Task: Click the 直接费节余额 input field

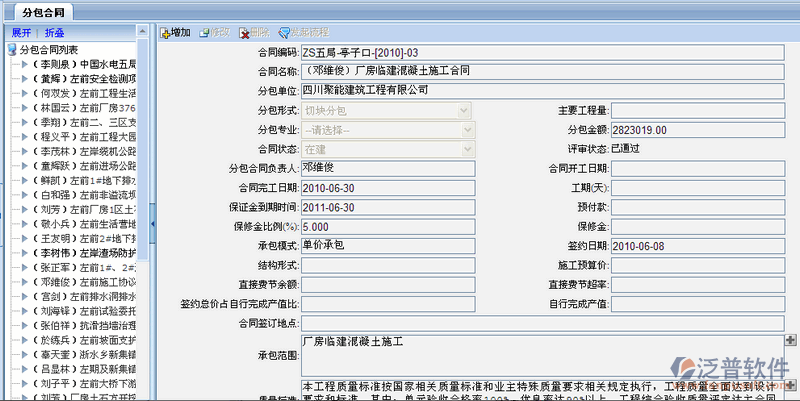Action: click(x=388, y=285)
